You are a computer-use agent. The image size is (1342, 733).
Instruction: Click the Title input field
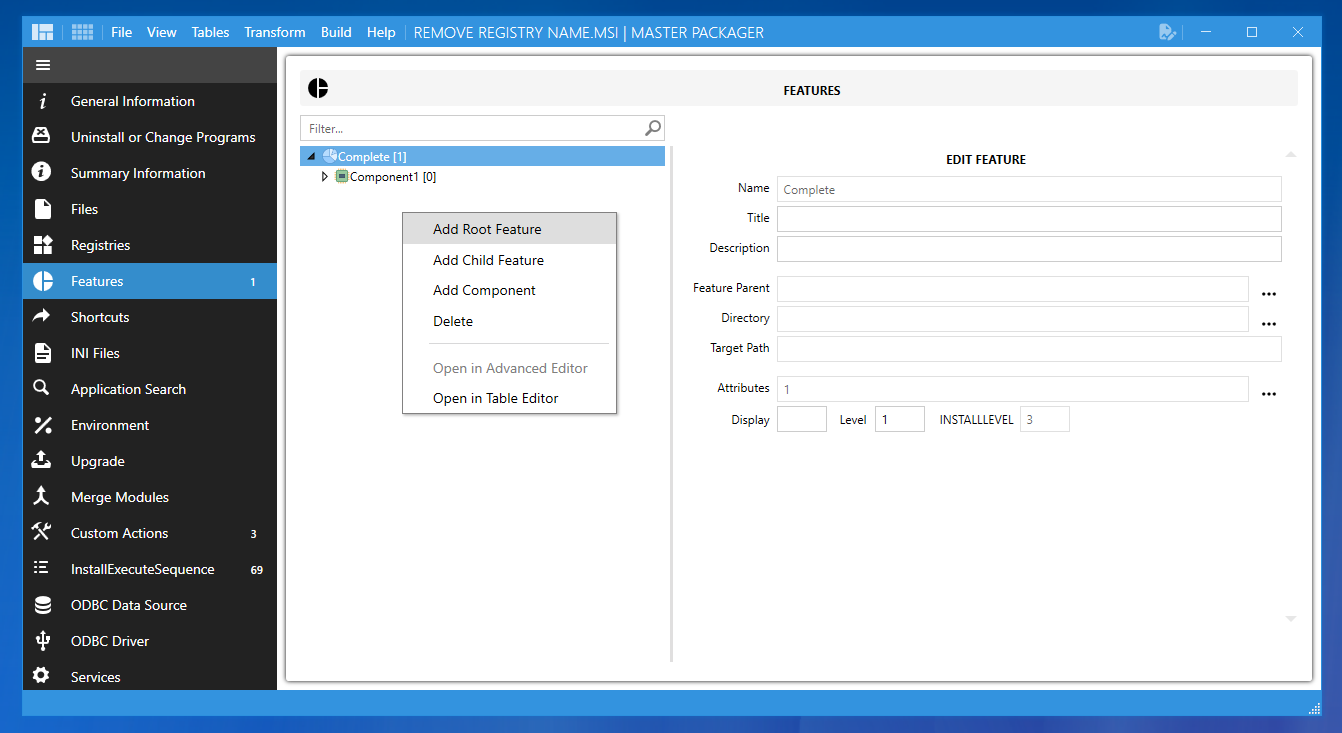1029,219
